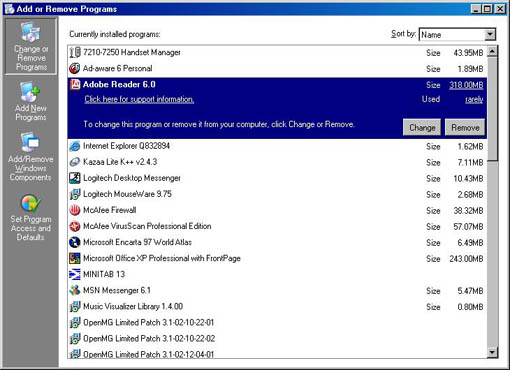The image size is (510, 370).
Task: Select Logitech MouseWare 9.75 entry
Action: 277,194
